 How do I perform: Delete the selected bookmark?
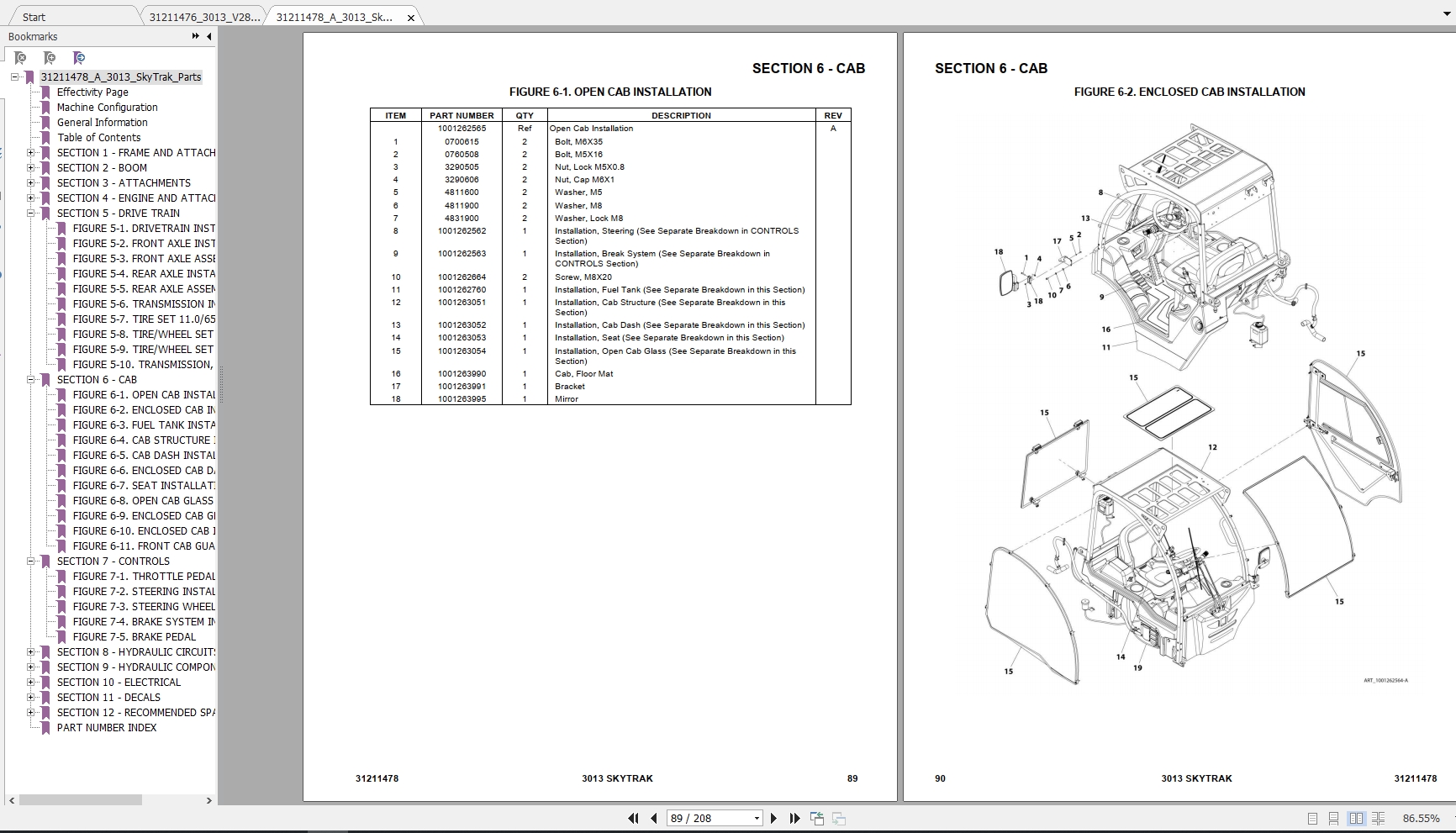[x=21, y=57]
